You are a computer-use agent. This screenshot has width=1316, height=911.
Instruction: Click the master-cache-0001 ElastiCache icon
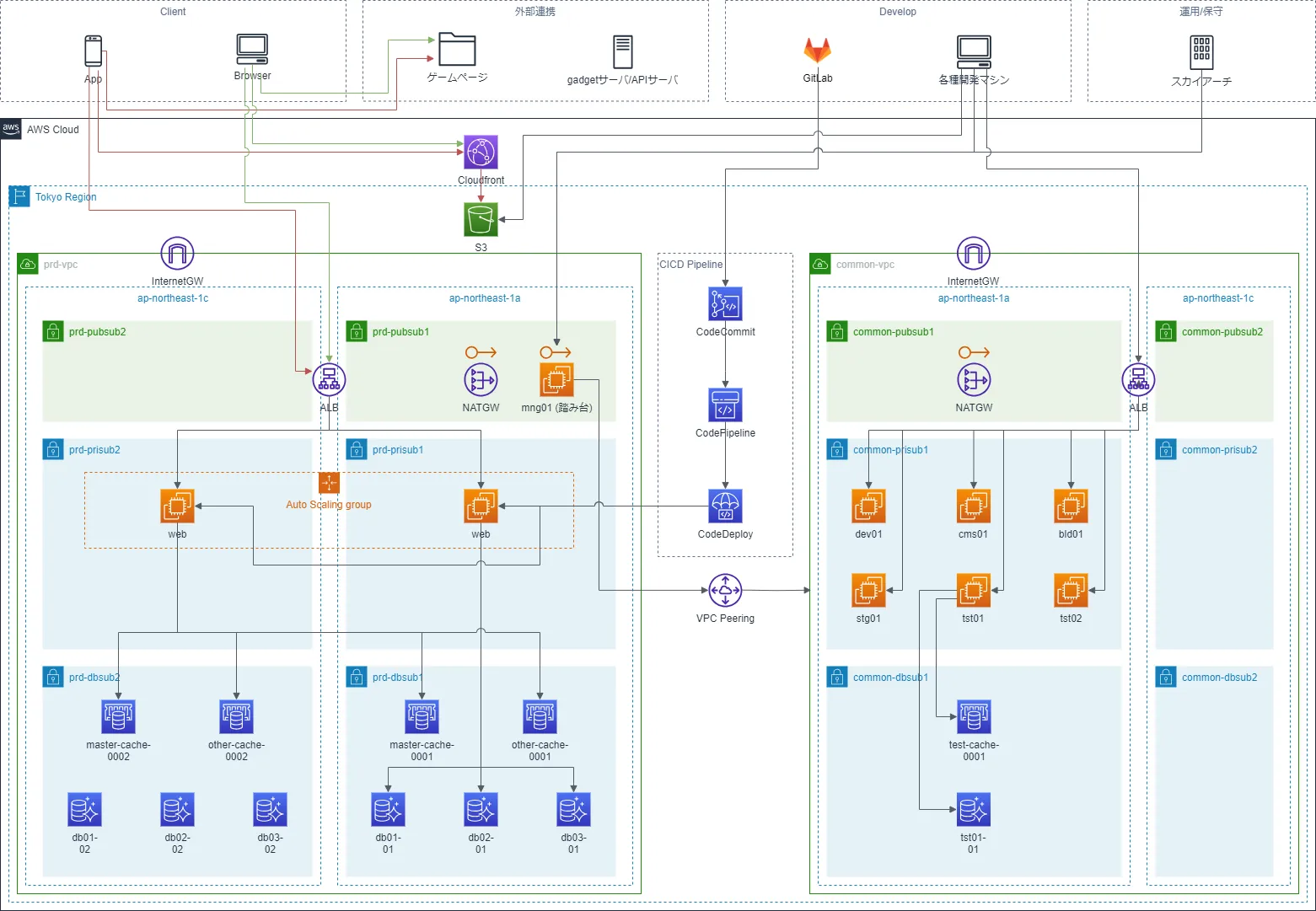tap(422, 717)
